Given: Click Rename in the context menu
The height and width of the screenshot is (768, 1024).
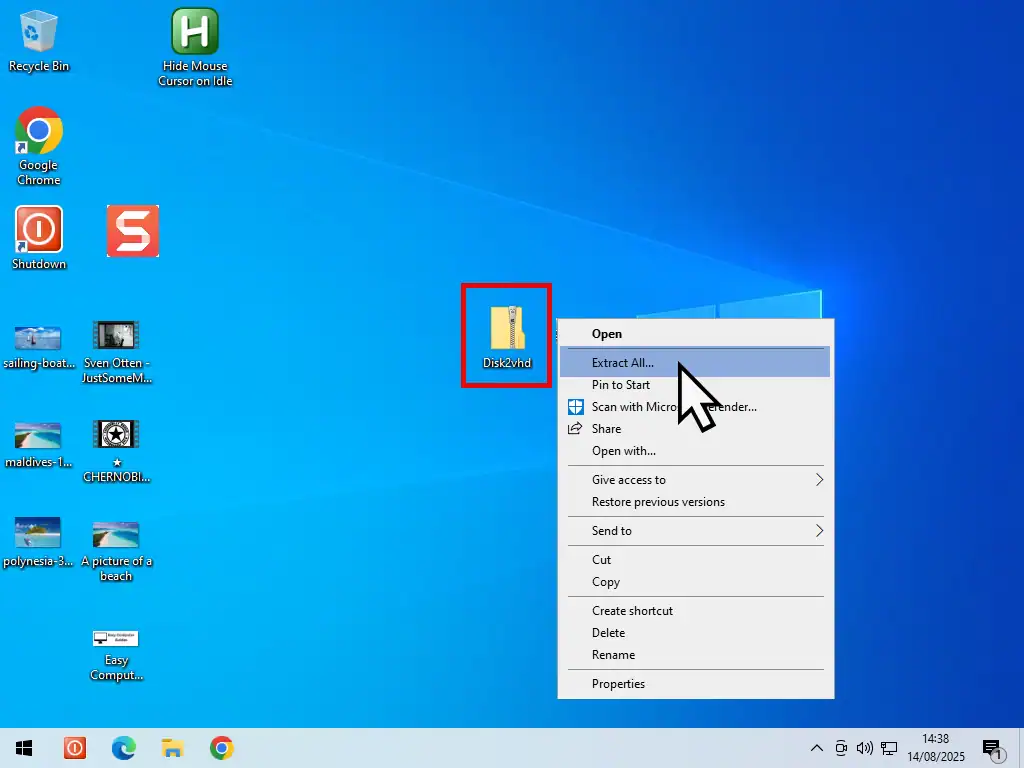Looking at the screenshot, I should point(613,655).
